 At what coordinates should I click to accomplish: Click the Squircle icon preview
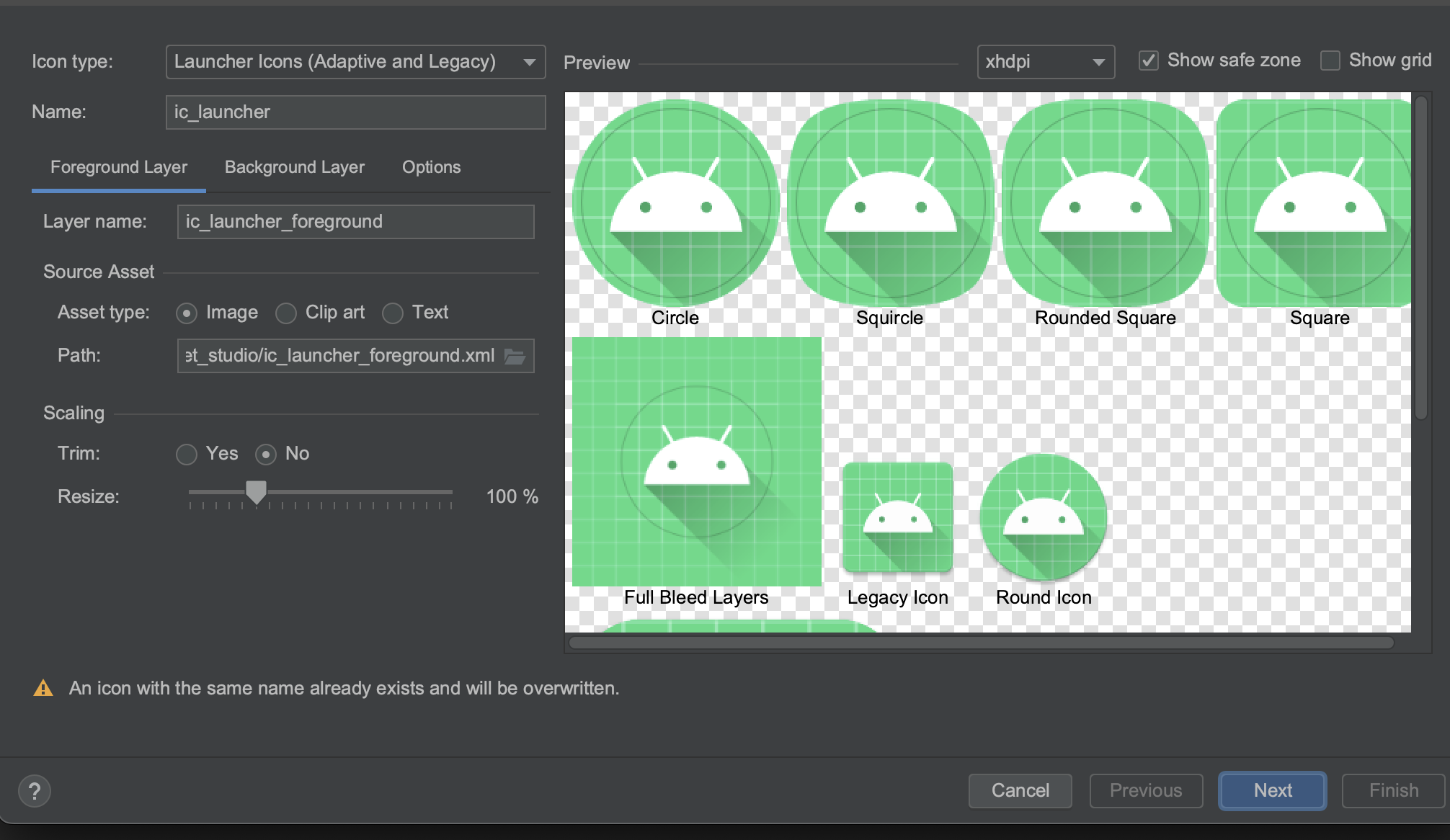click(x=890, y=203)
